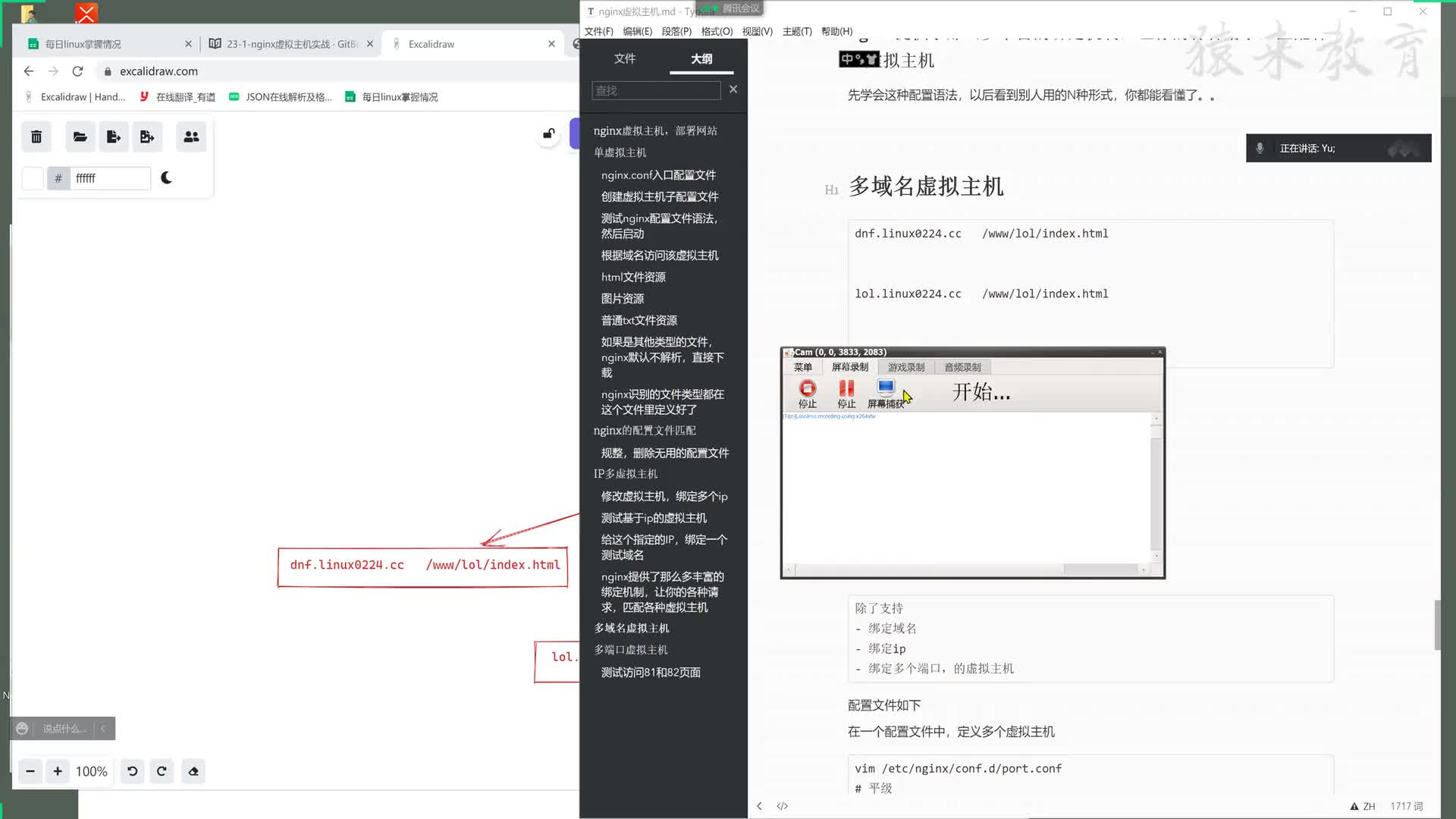Select the eraser icon at bottom toolbar
The width and height of the screenshot is (1456, 819).
pos(193,771)
